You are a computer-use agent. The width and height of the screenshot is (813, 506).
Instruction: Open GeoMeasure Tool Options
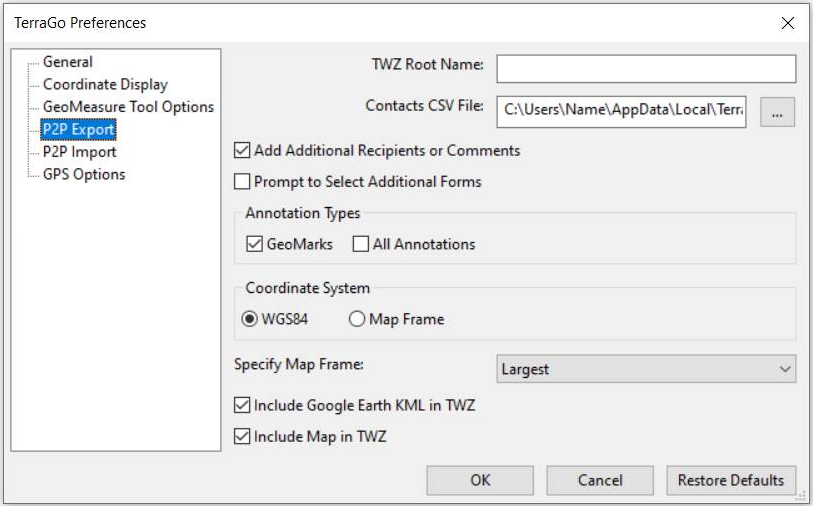pyautogui.click(x=128, y=107)
